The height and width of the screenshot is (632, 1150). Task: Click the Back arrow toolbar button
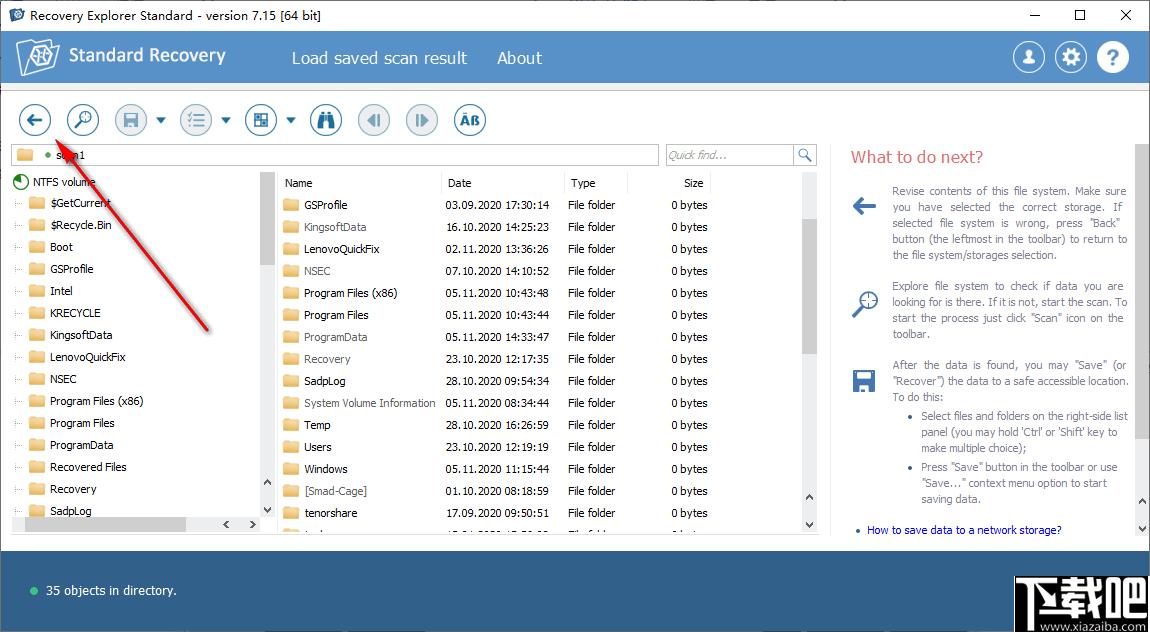point(35,120)
